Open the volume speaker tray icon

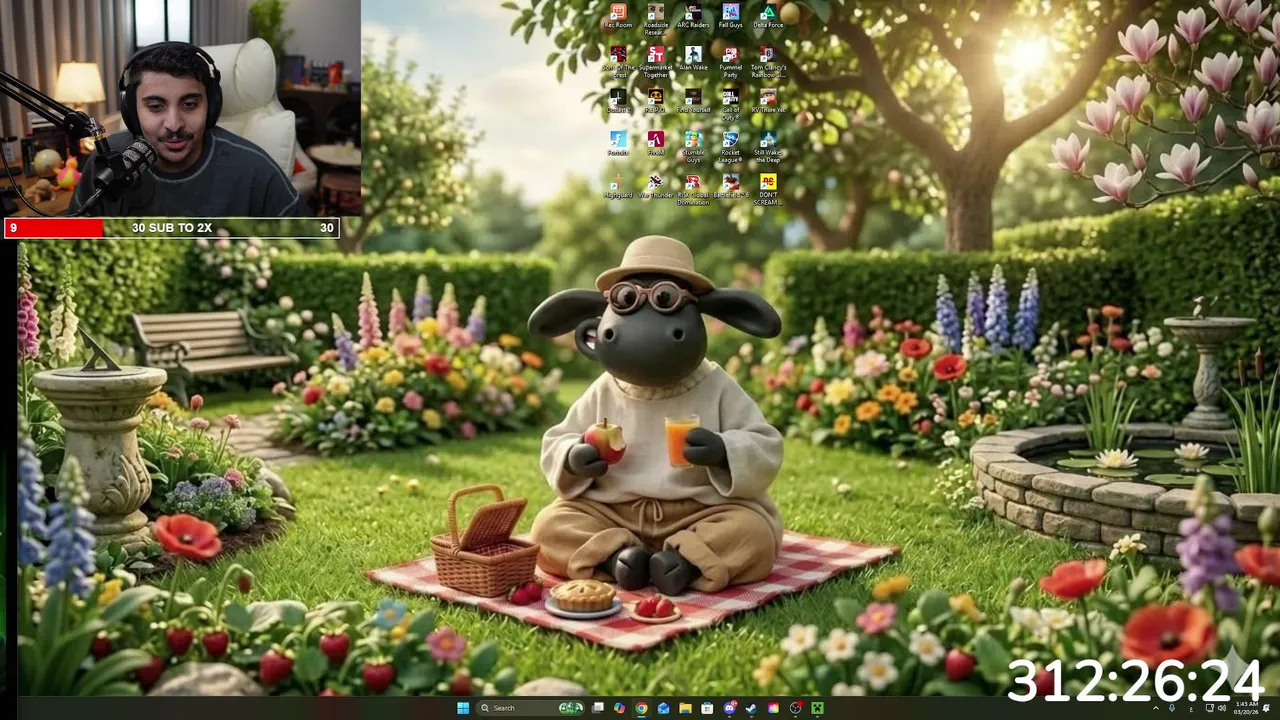click(1222, 708)
